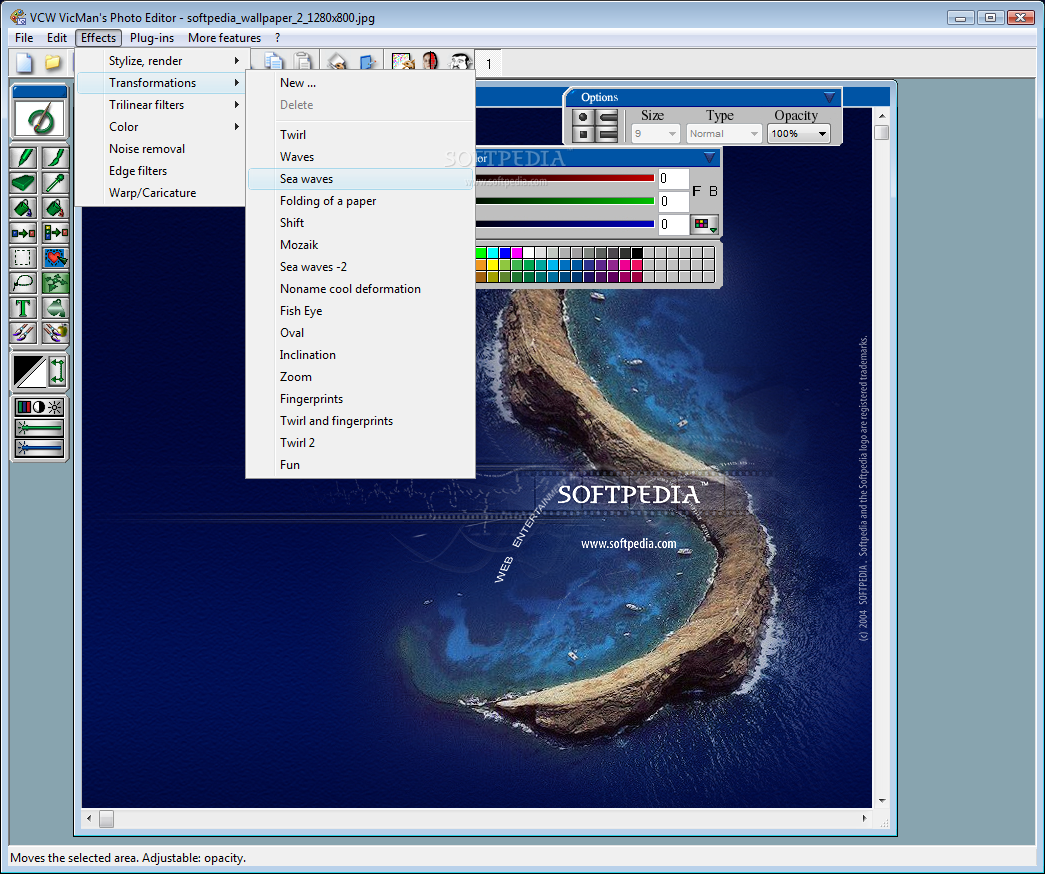The image size is (1045, 874).
Task: Click the green line adjustment slider button
Action: (x=39, y=427)
